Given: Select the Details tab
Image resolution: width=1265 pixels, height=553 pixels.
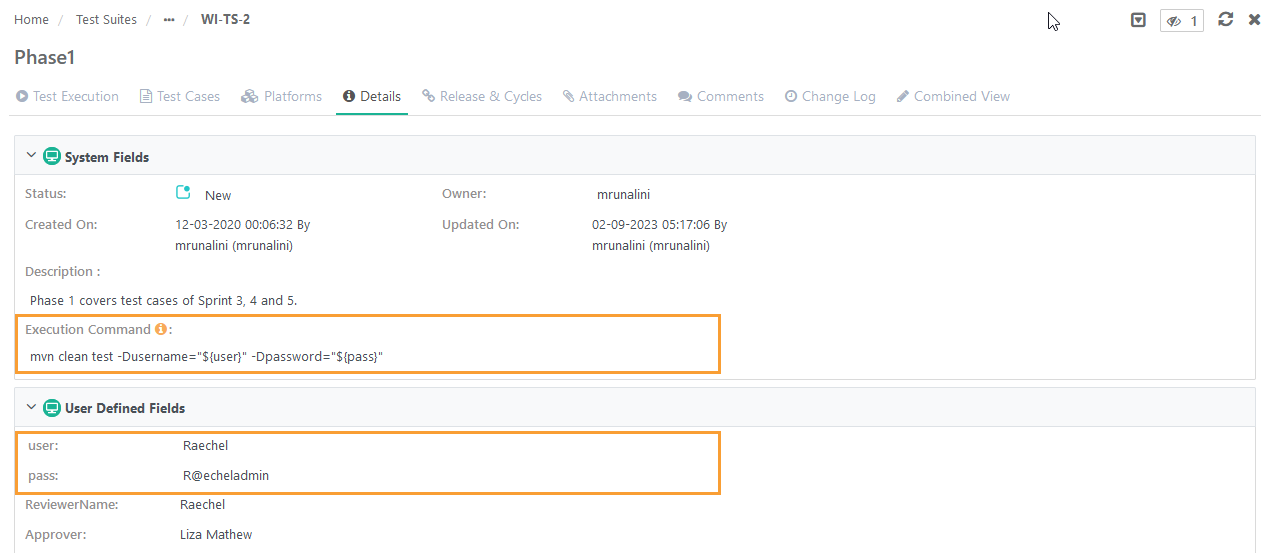Looking at the screenshot, I should (372, 97).
